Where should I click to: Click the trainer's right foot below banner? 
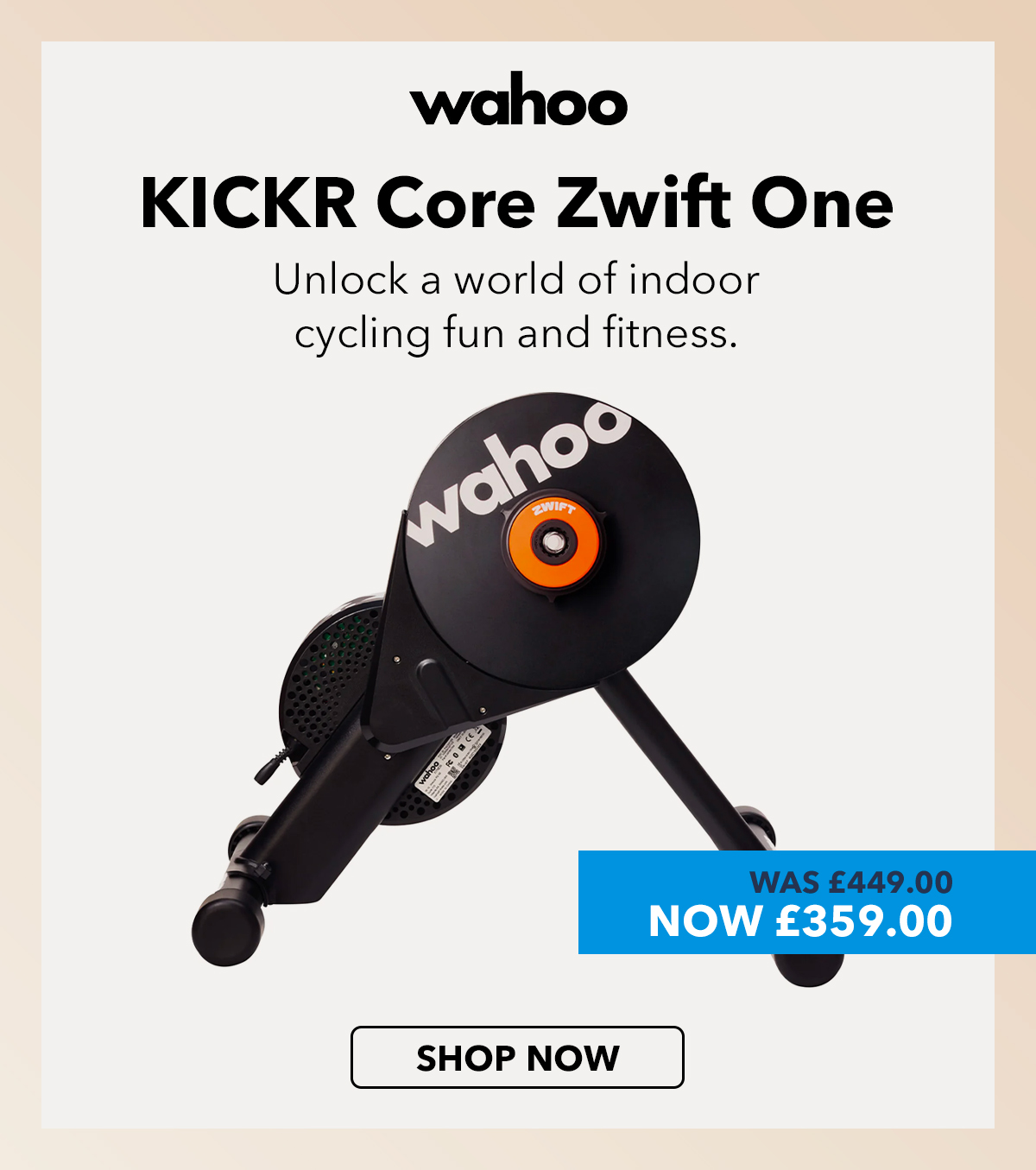[809, 970]
